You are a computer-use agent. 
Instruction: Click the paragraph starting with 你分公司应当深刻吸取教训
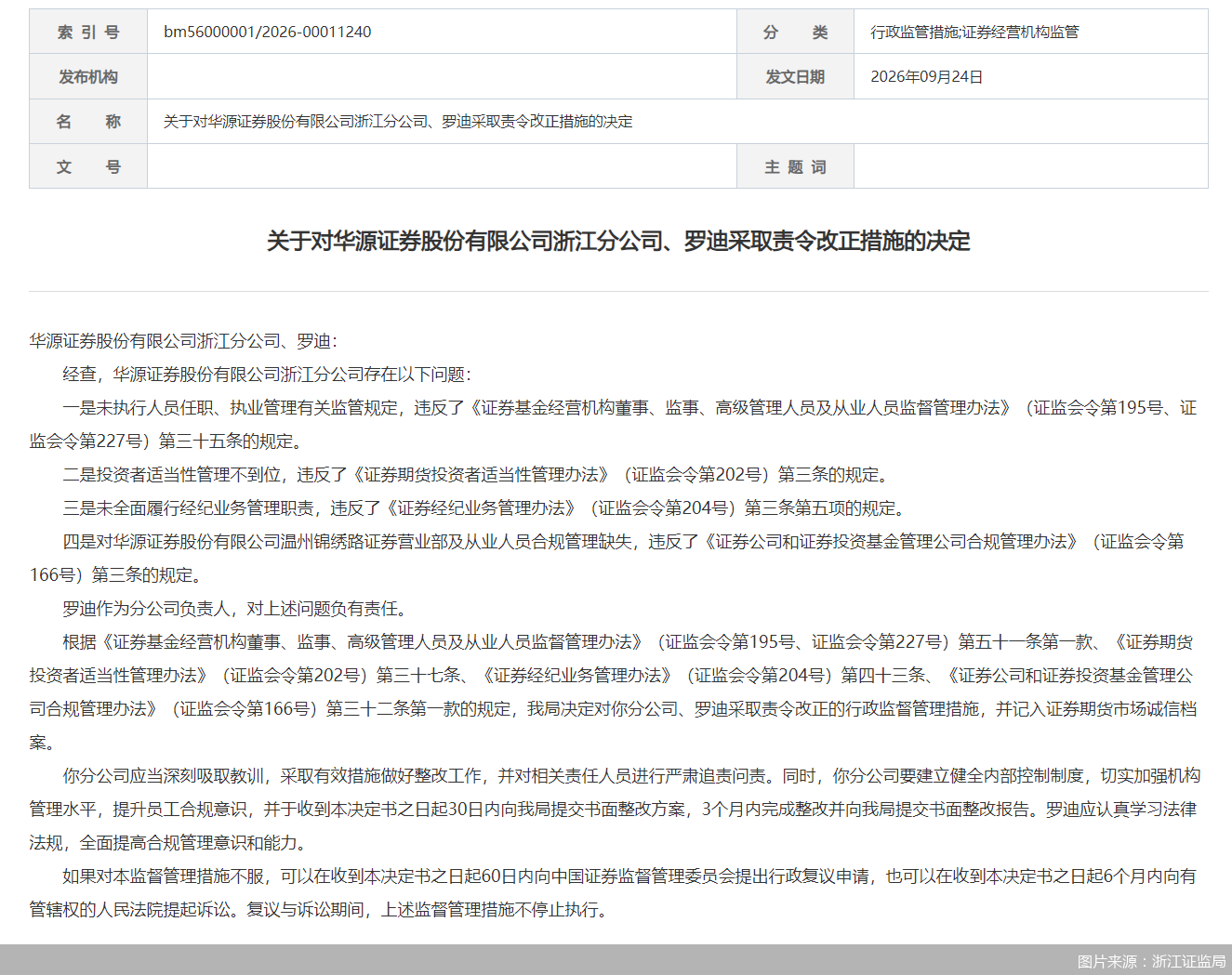coord(615,810)
